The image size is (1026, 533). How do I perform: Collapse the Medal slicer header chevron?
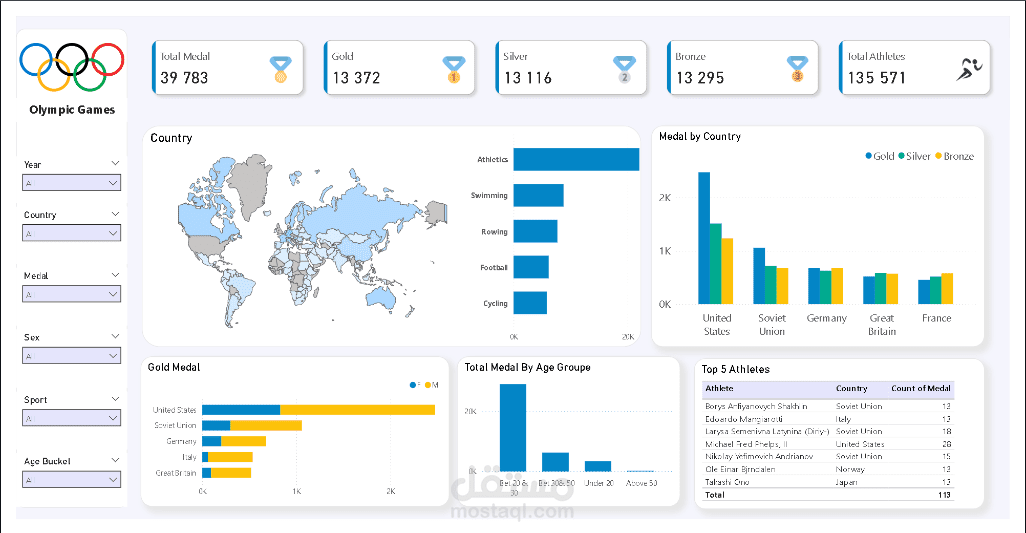[x=115, y=275]
